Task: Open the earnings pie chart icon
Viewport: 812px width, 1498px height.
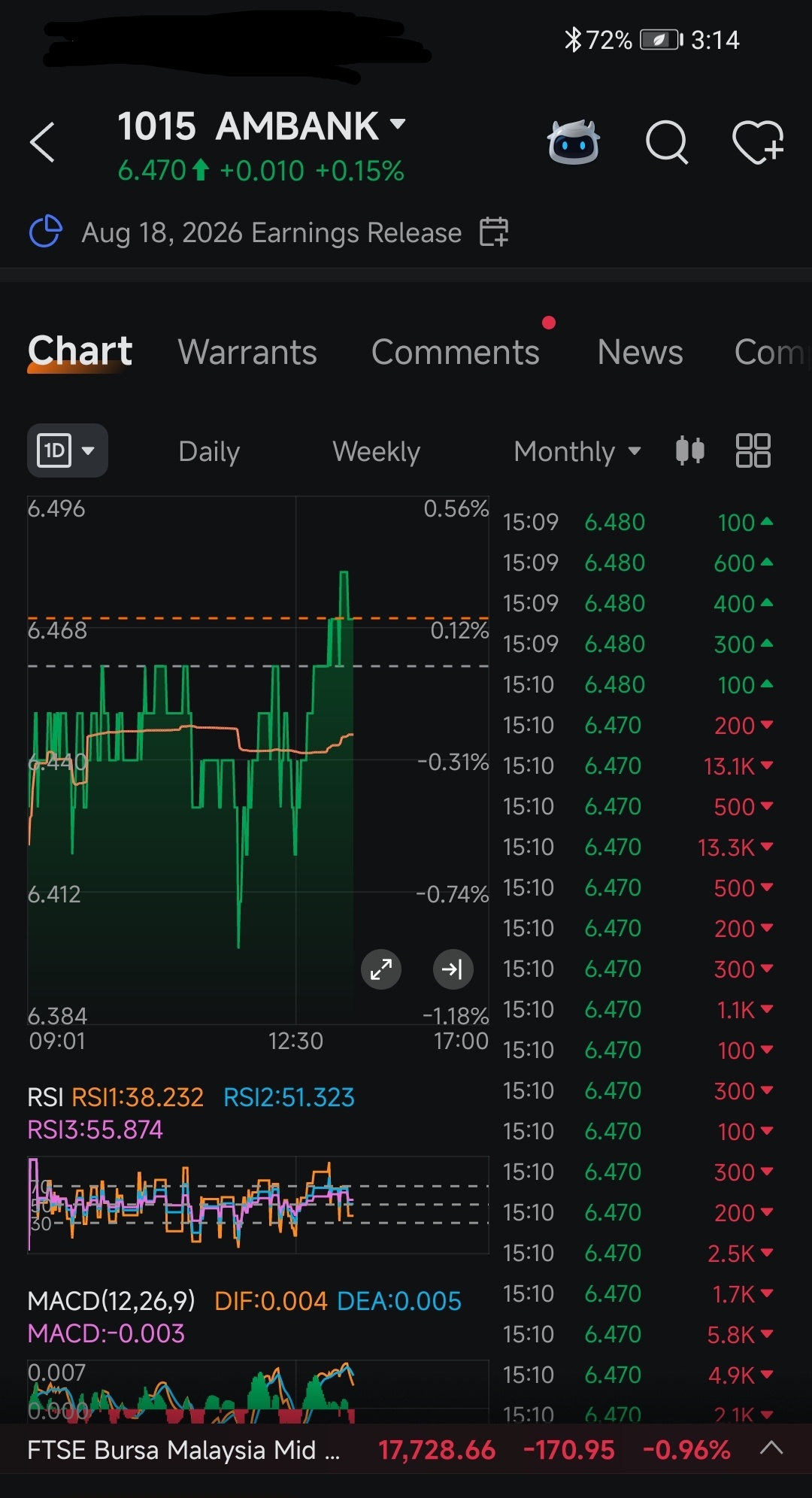Action: (46, 232)
